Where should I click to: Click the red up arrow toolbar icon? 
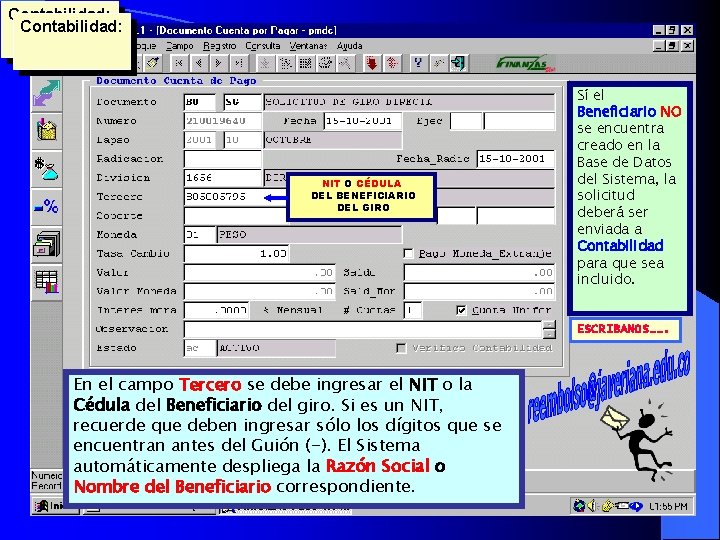[x=392, y=63]
